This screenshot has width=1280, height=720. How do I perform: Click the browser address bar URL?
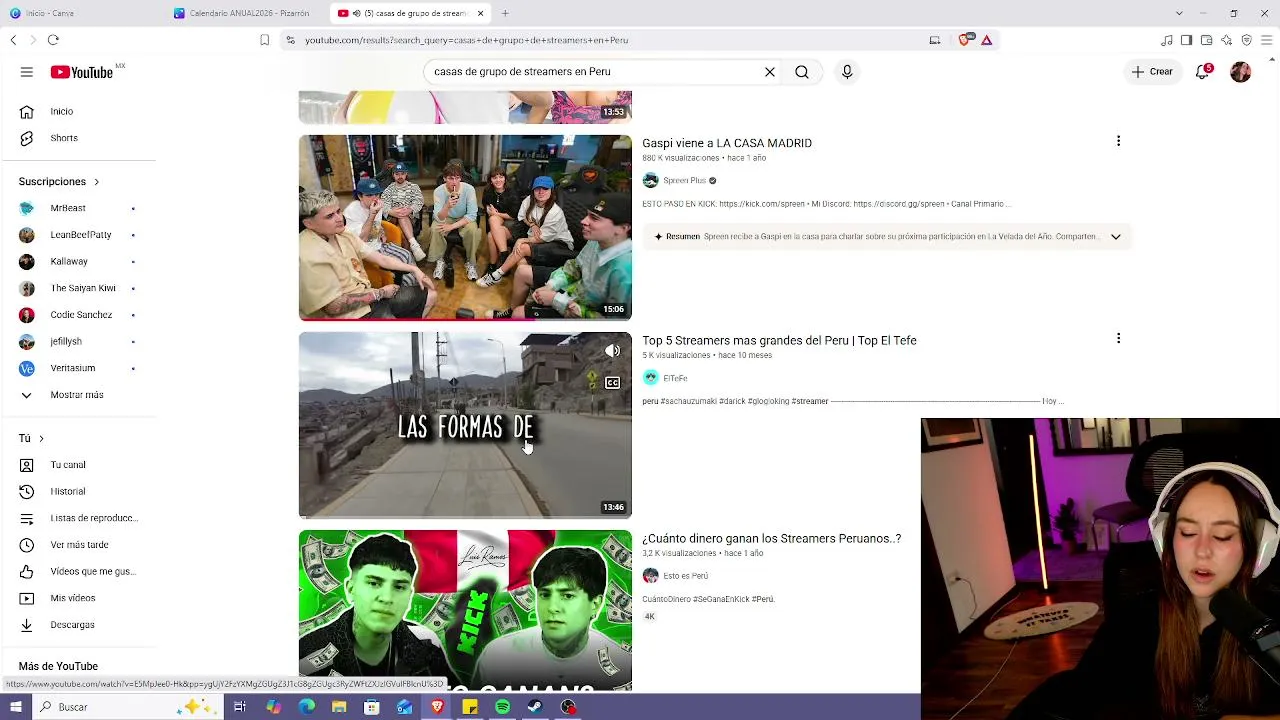coord(466,40)
